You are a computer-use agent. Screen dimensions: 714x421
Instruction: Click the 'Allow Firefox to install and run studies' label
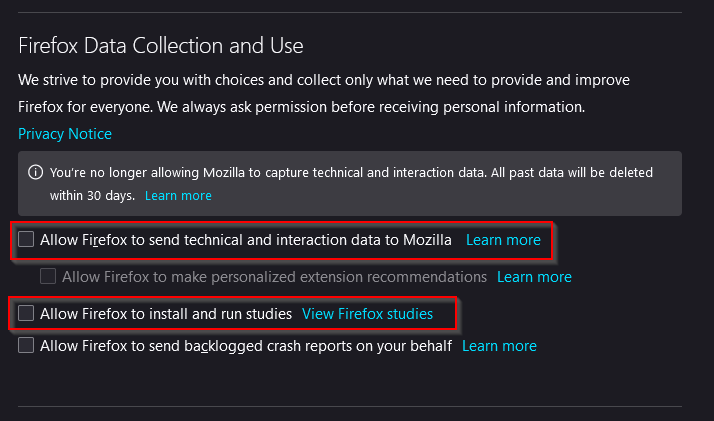pyautogui.click(x=166, y=314)
